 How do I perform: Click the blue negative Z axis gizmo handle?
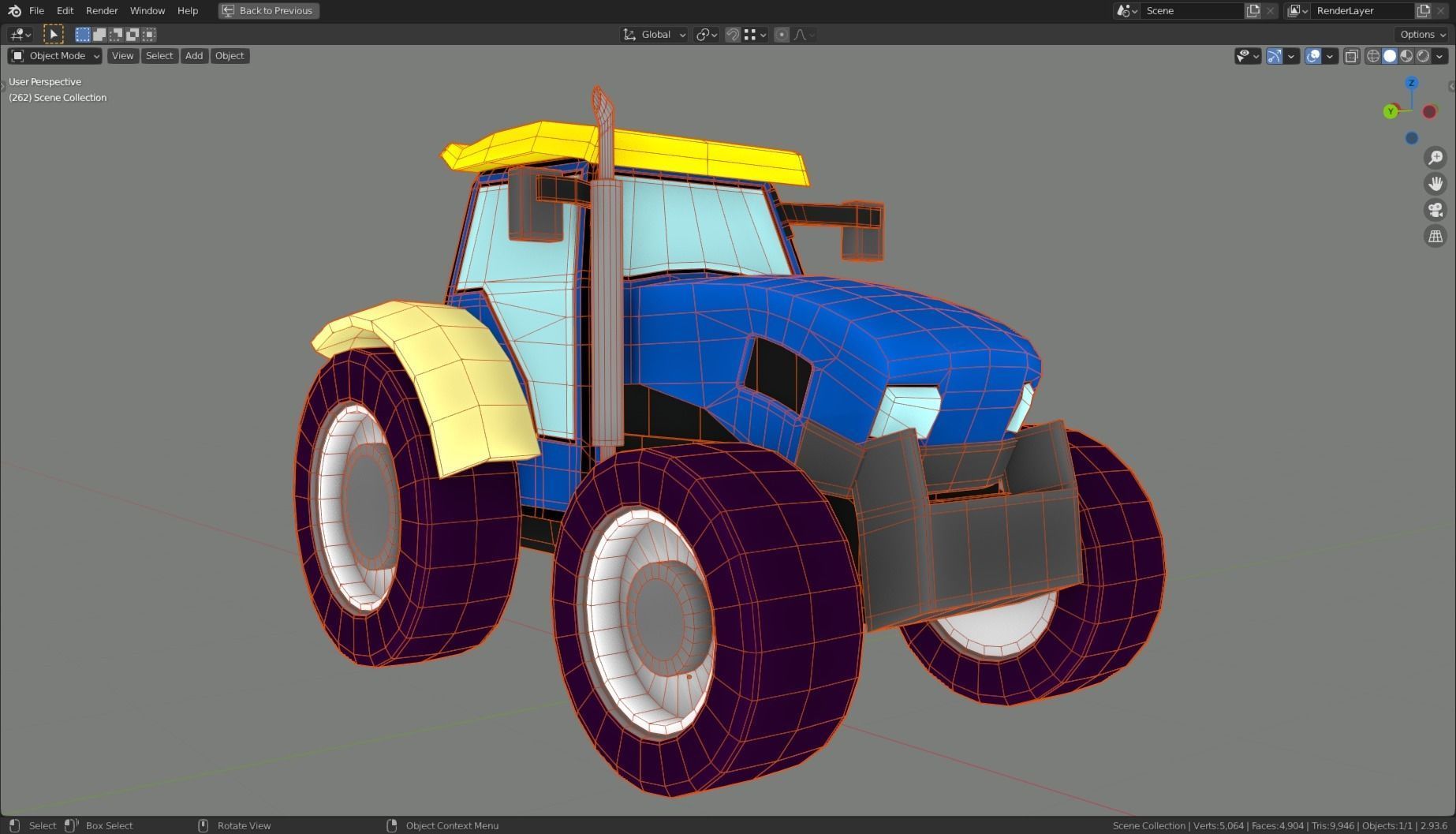click(1412, 138)
